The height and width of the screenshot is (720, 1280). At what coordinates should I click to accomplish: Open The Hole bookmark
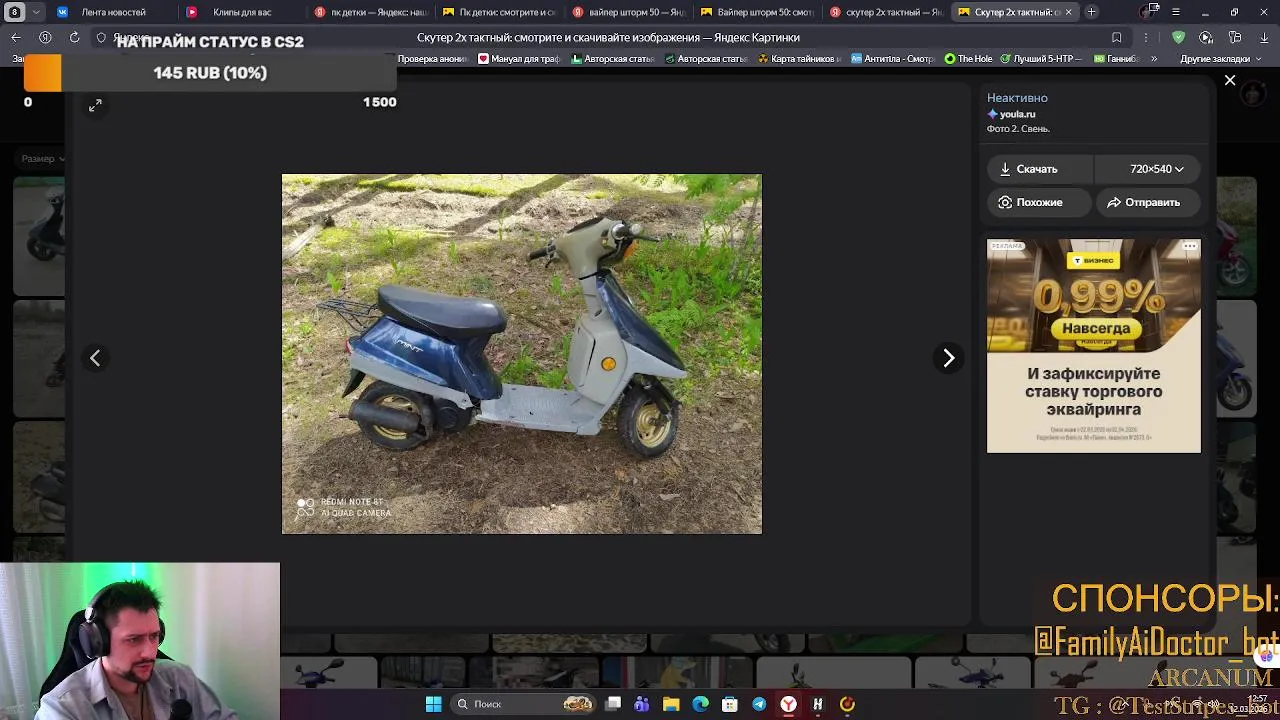pyautogui.click(x=968, y=59)
